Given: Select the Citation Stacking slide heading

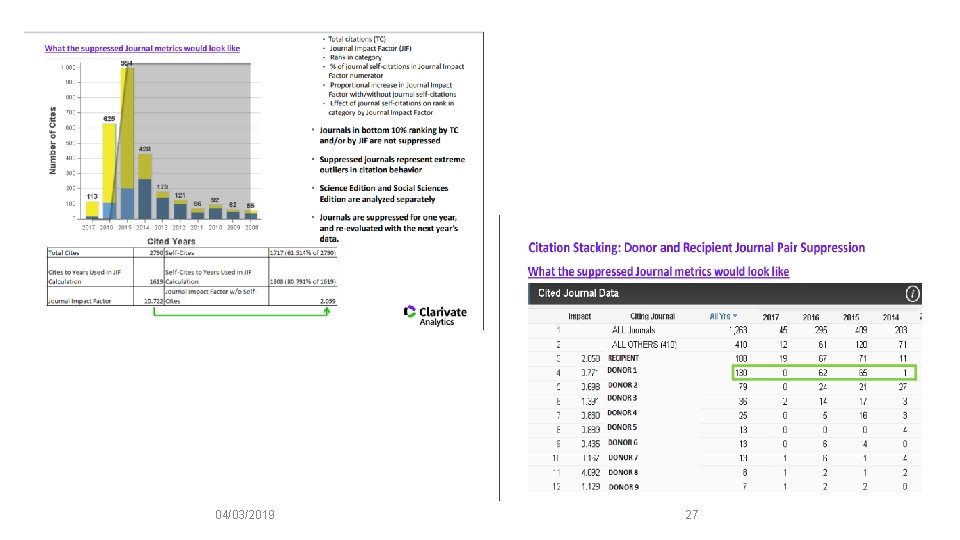Looking at the screenshot, I should (x=696, y=248).
